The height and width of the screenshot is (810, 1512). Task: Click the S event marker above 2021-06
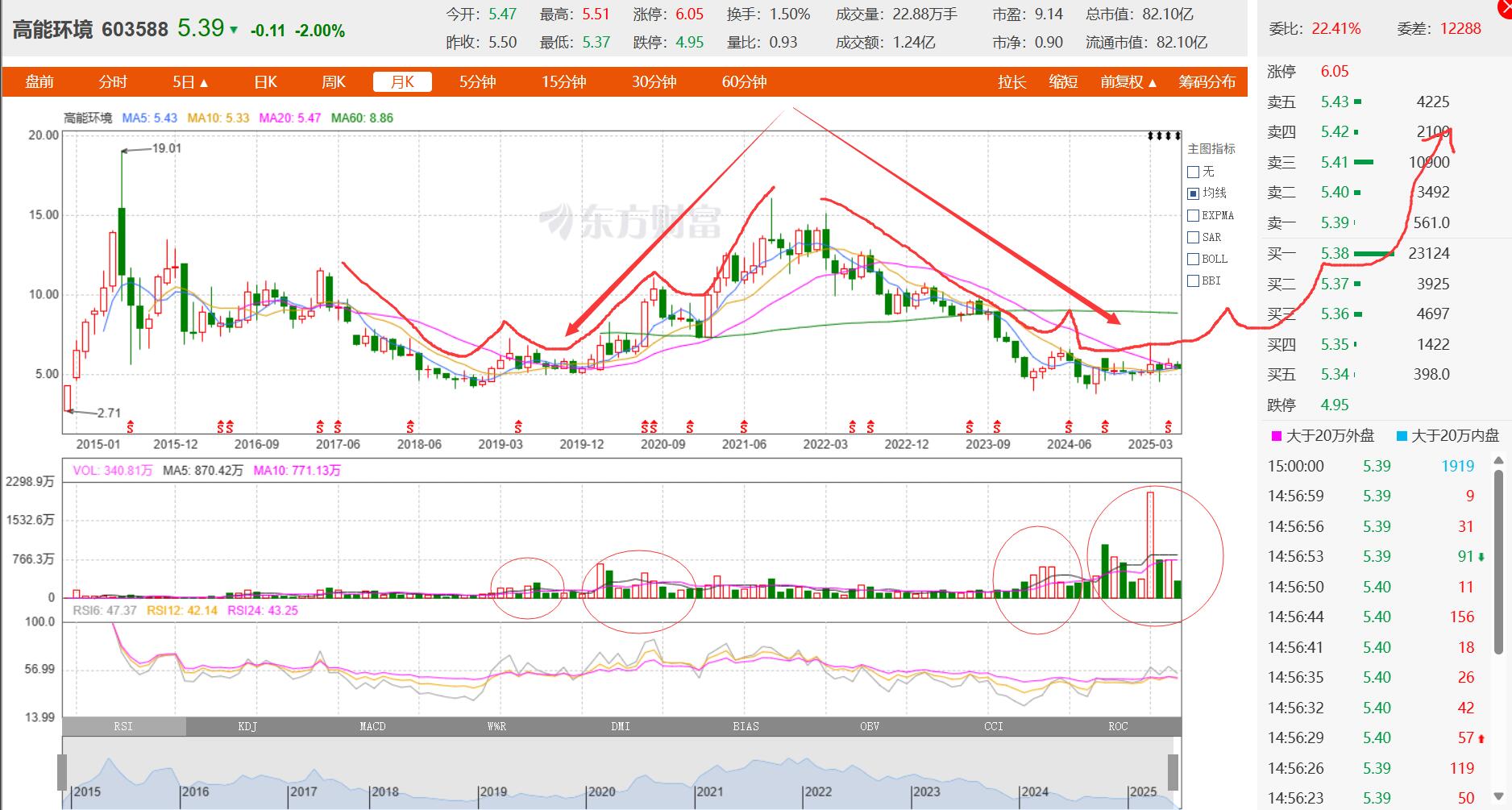(744, 426)
